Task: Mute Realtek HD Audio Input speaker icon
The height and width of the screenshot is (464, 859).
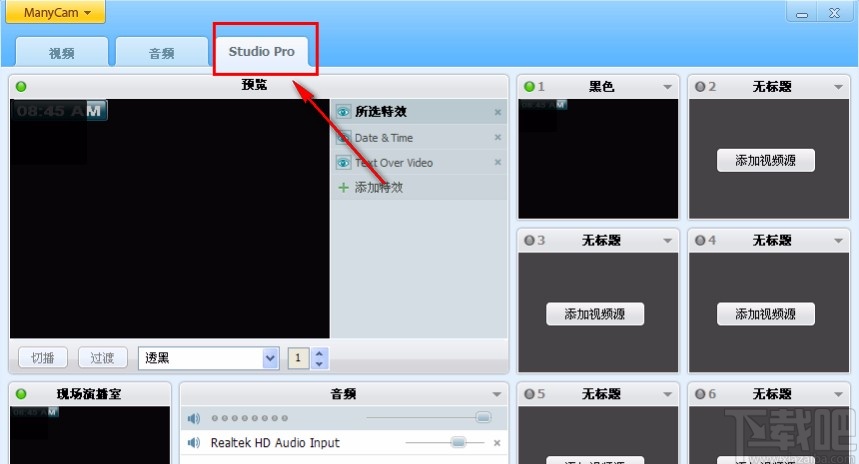Action: click(193, 443)
